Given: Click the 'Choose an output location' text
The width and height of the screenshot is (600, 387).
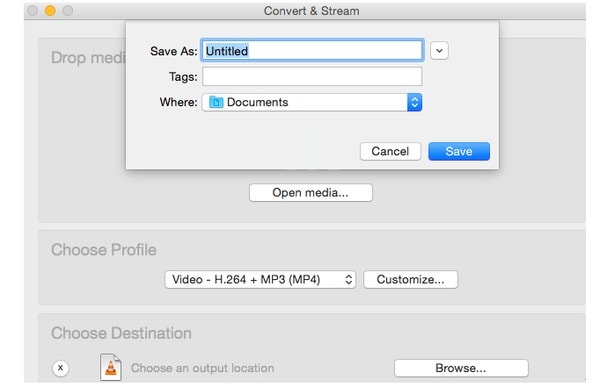Looking at the screenshot, I should pos(202,368).
